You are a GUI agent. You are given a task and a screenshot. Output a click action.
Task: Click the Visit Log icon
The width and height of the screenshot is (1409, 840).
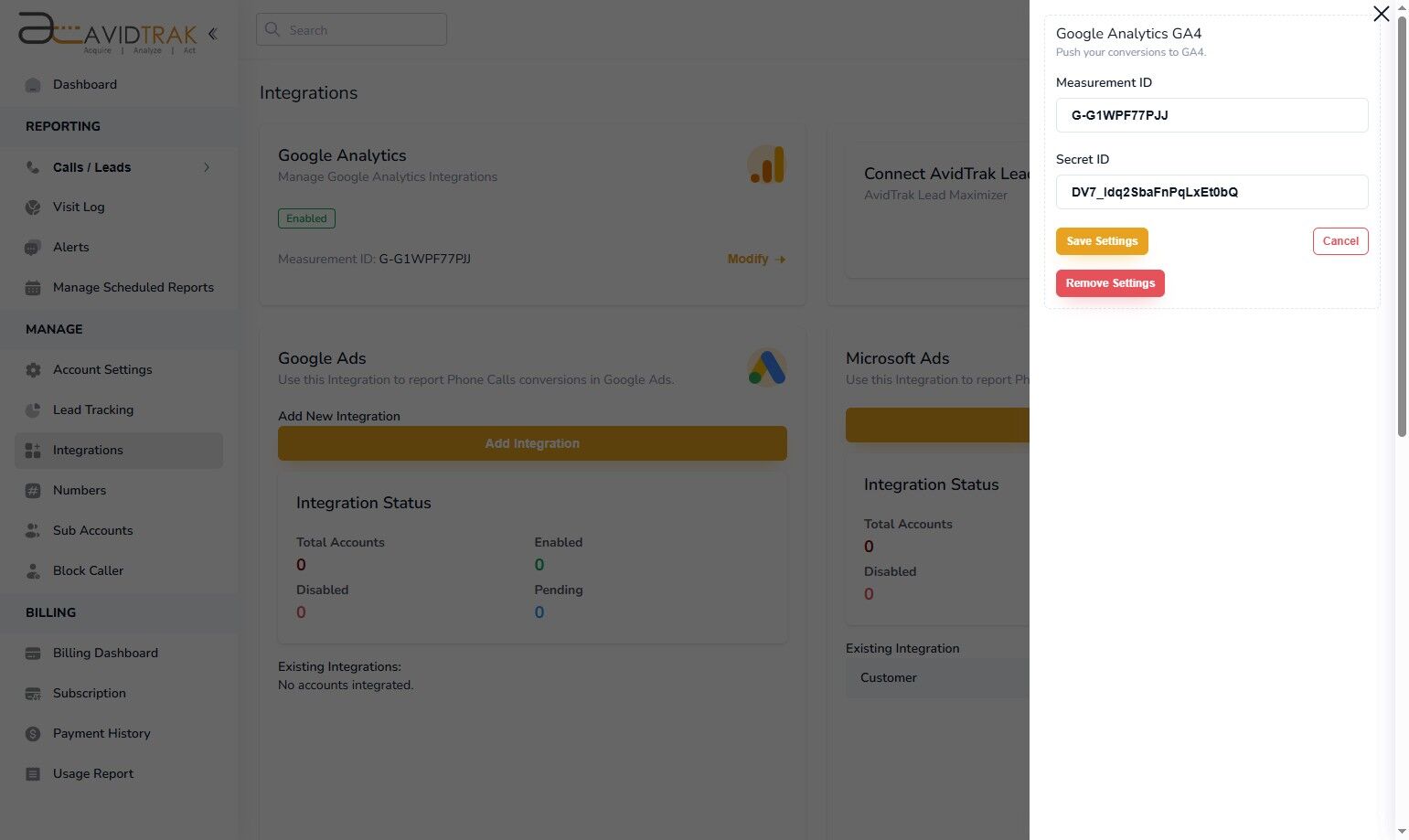[x=33, y=207]
